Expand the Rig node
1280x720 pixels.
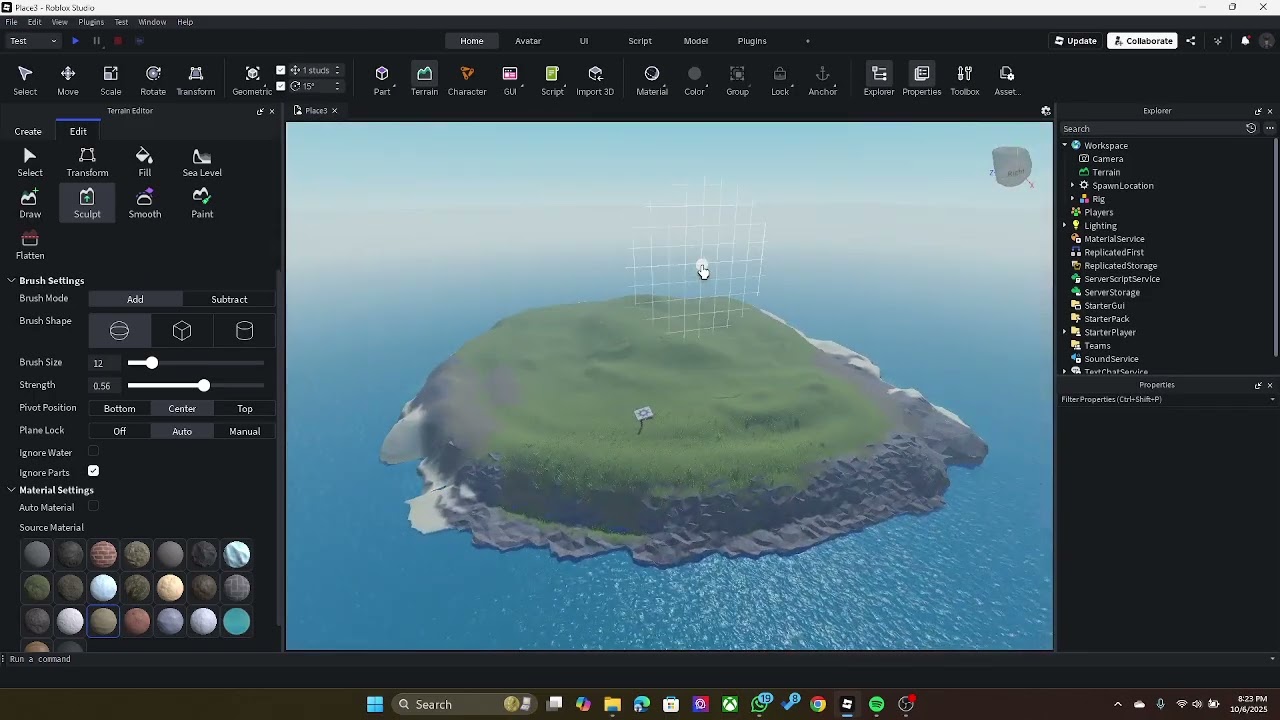1073,199
